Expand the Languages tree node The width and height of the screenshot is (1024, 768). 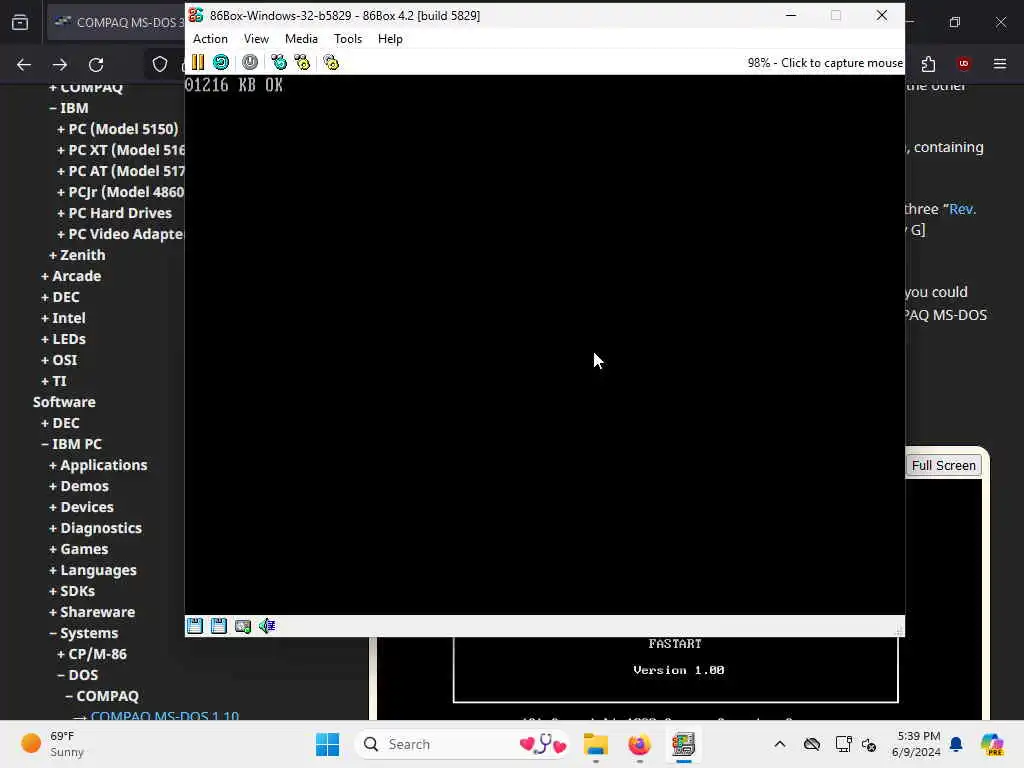(93, 570)
